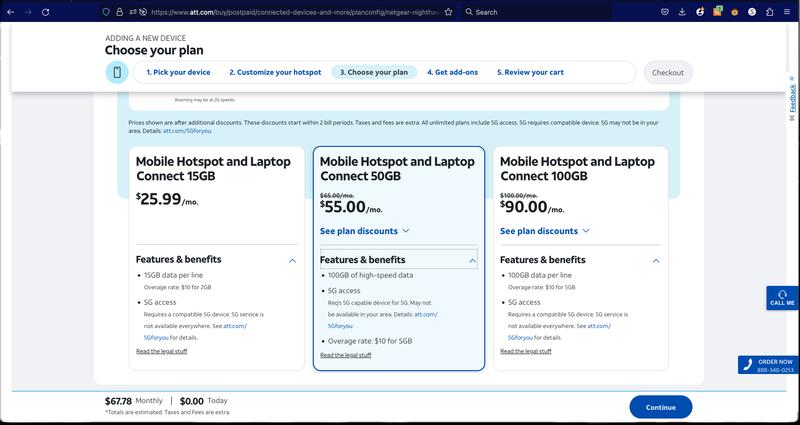This screenshot has height=425, width=800.
Task: Click the ORDER NOW phone banner
Action: (x=768, y=365)
